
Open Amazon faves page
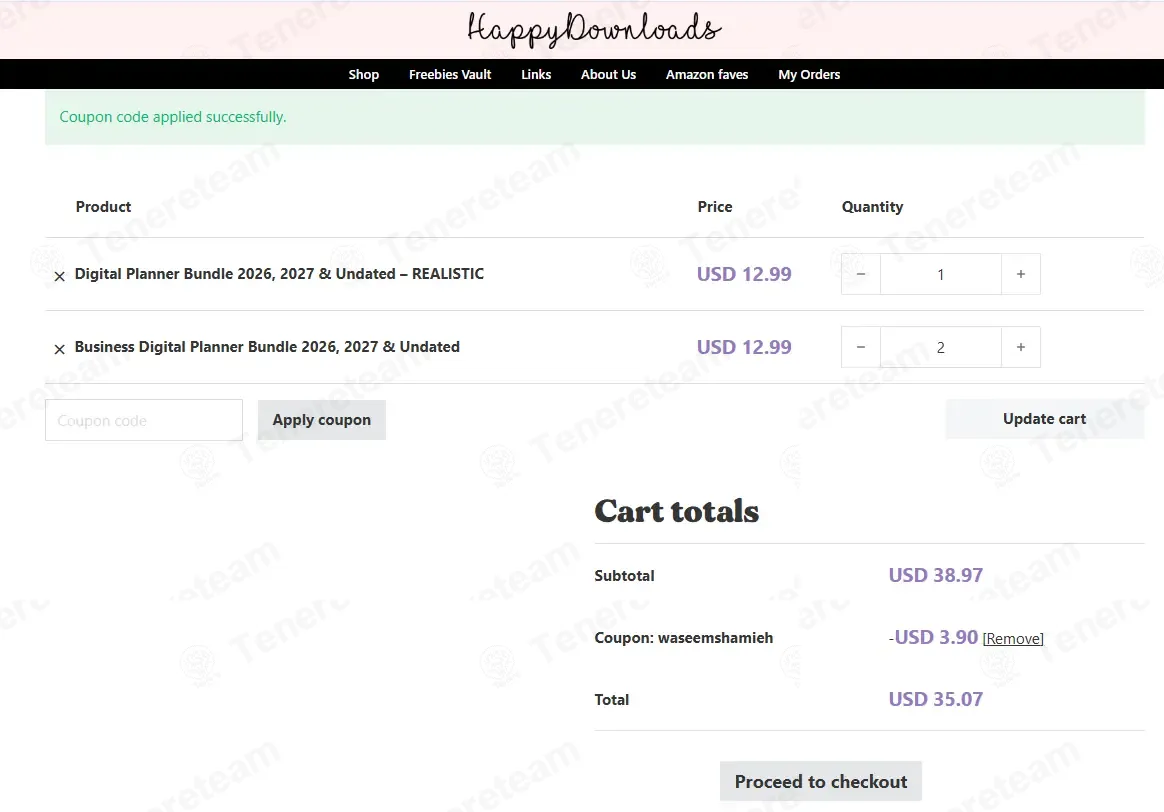[x=707, y=74]
